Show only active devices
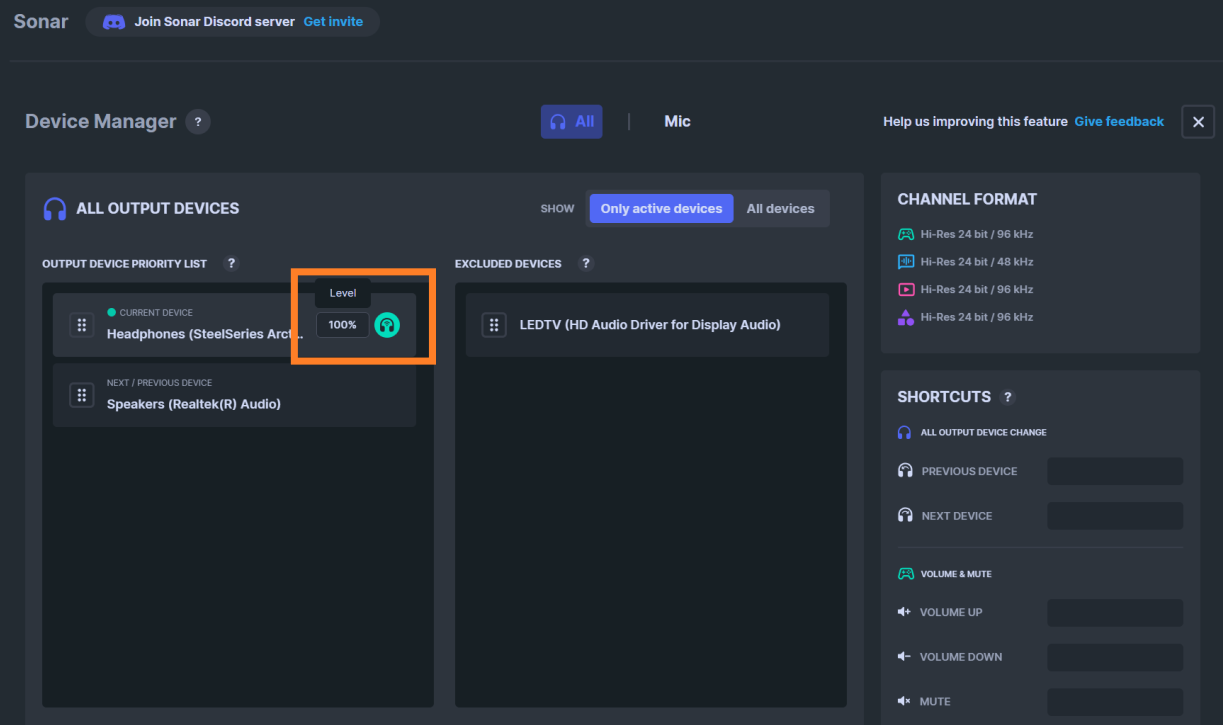The height and width of the screenshot is (725, 1223). coord(661,208)
